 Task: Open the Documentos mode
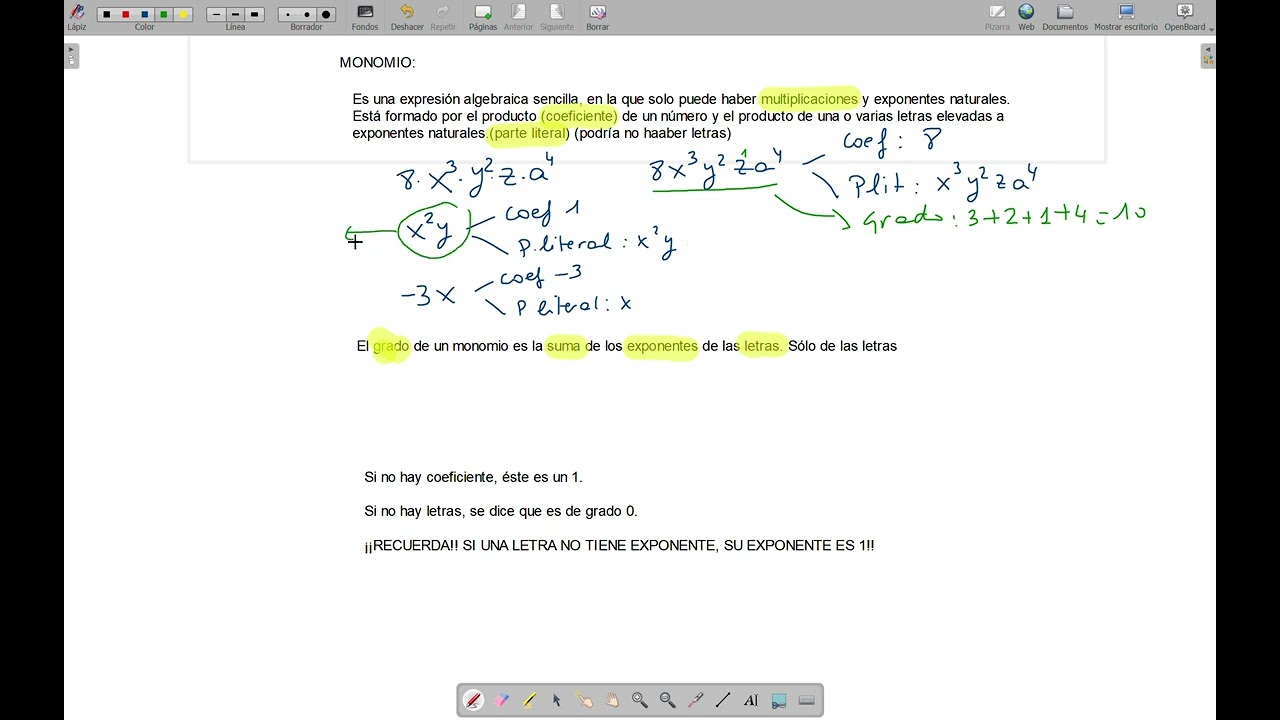pos(1065,16)
